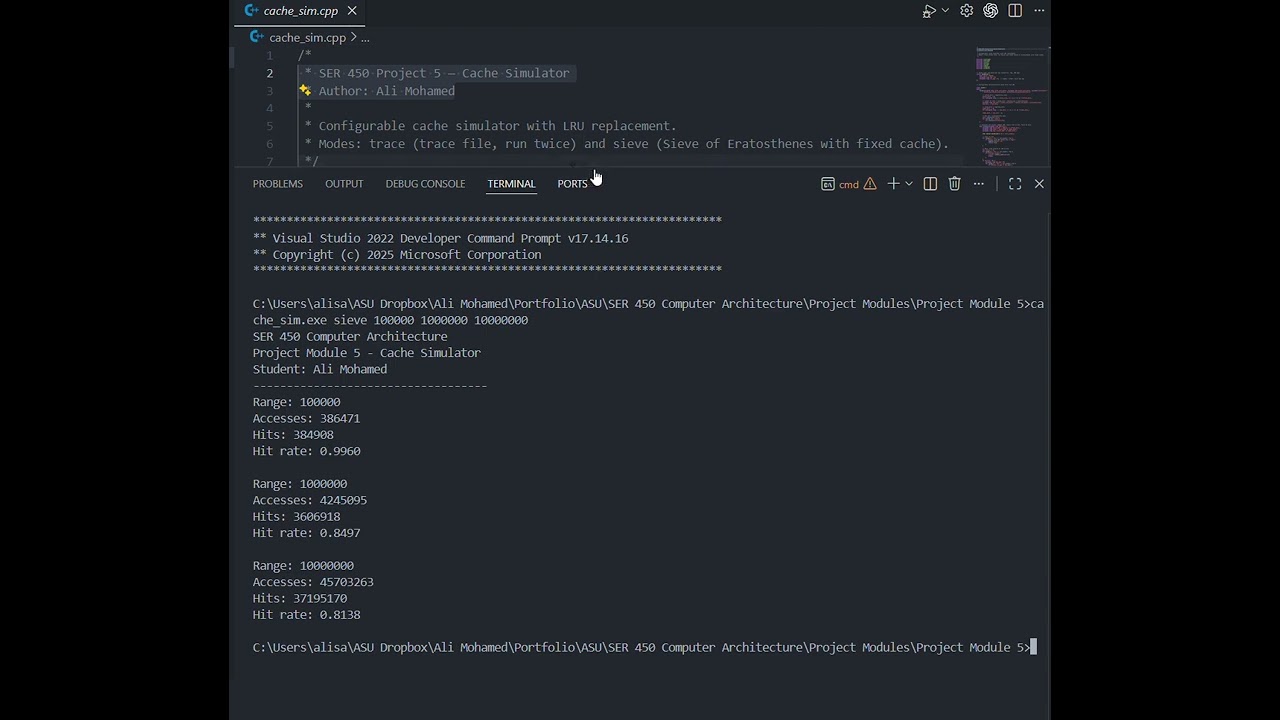The height and width of the screenshot is (720, 1280).
Task: Click the cache_sim.cpp breadcrumb file name
Action: [307, 38]
